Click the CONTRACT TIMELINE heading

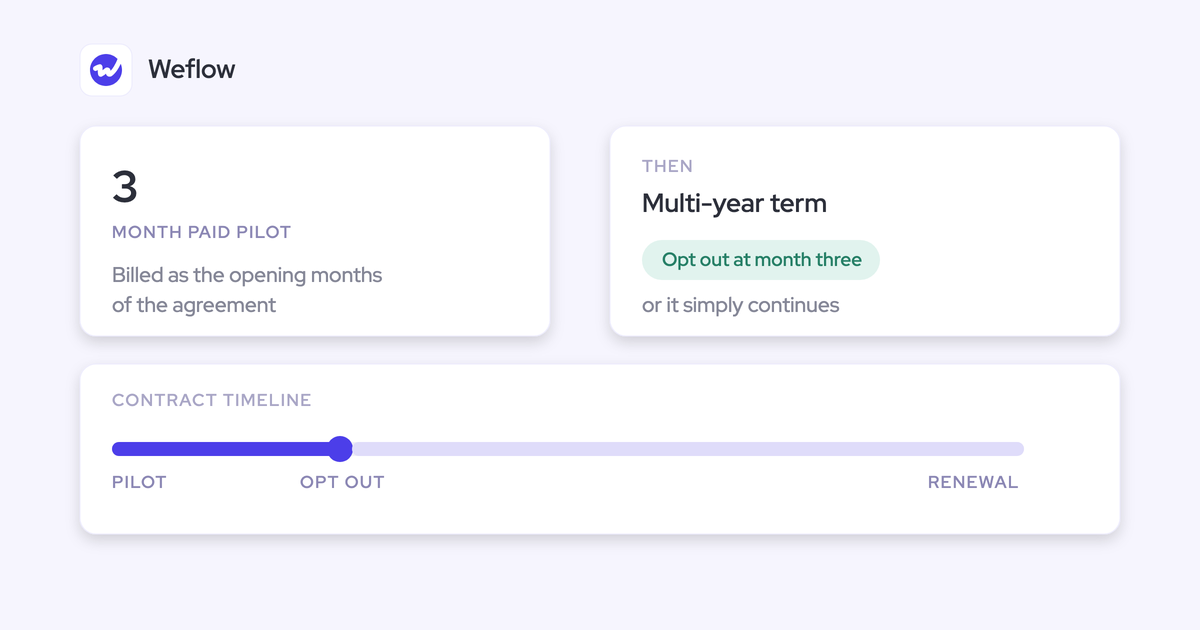[212, 400]
